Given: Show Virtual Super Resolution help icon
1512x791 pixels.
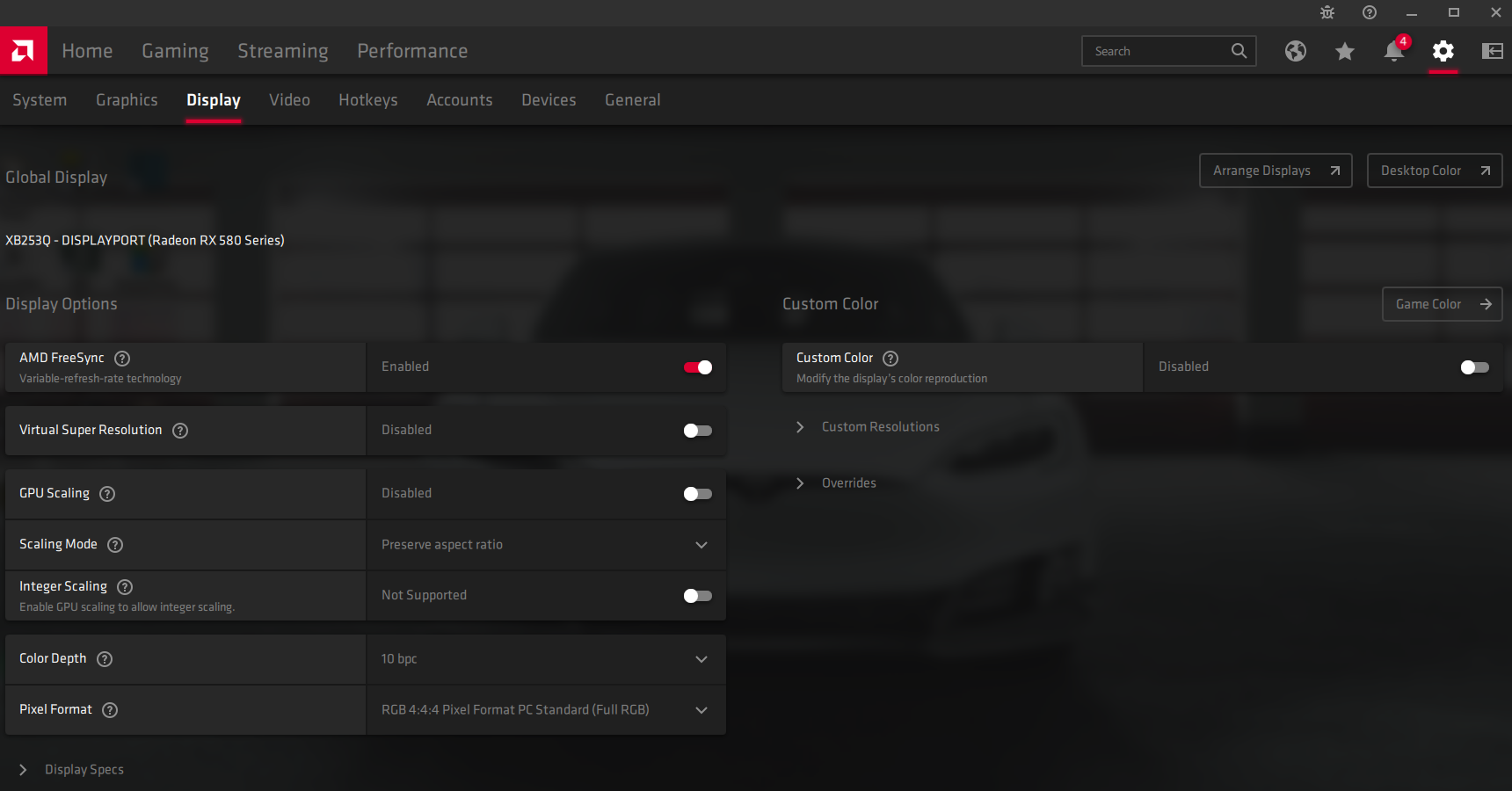Looking at the screenshot, I should click(180, 430).
